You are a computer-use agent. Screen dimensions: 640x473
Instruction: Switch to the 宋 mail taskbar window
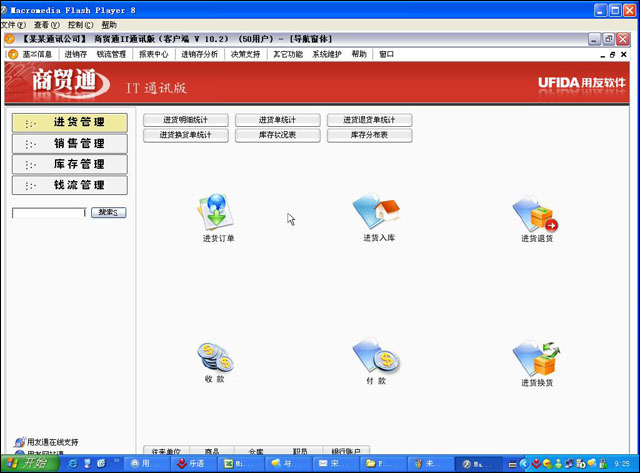[x=334, y=464]
